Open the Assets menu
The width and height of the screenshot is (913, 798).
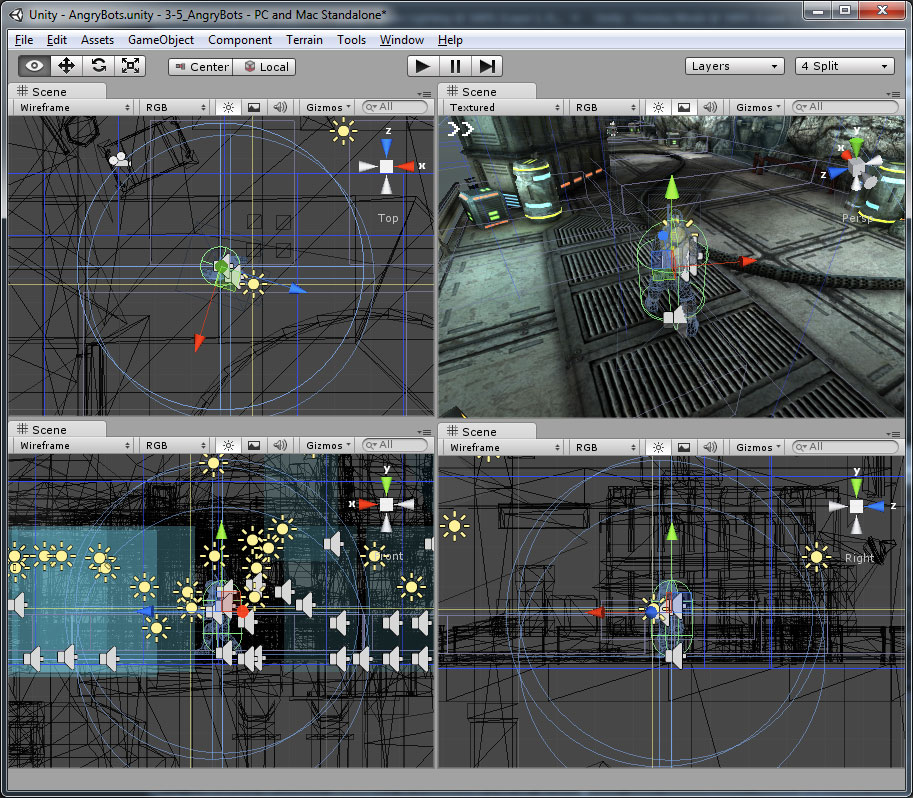[97, 40]
